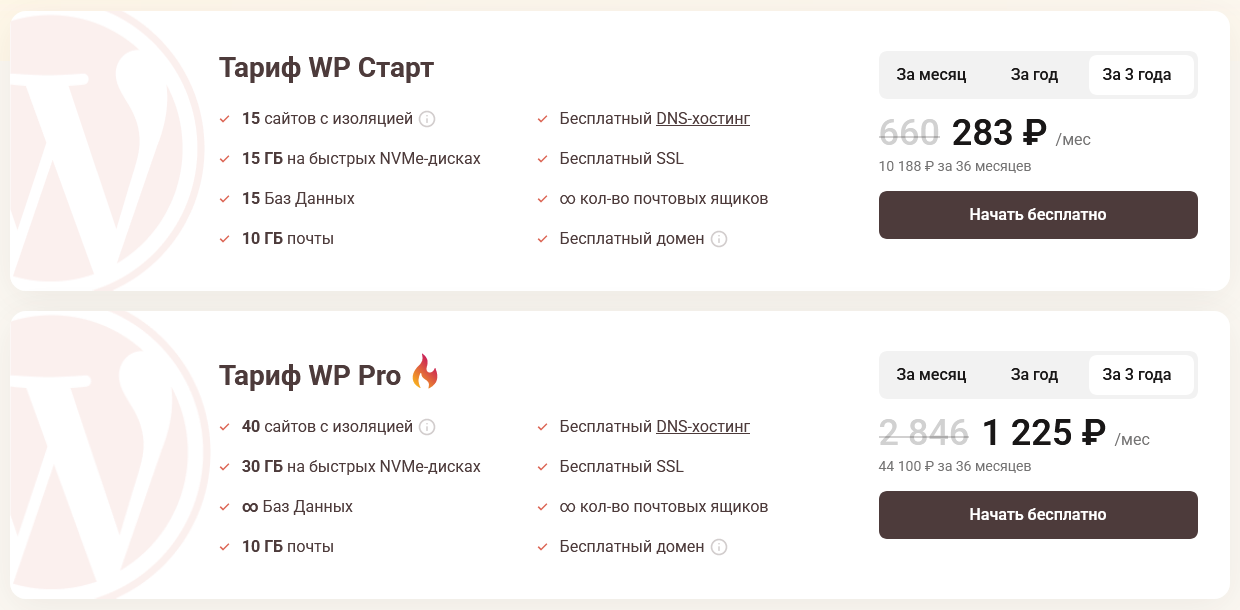Click the fire icon next to WP Pro
Viewport: 1240px width, 610px height.
[x=425, y=372]
